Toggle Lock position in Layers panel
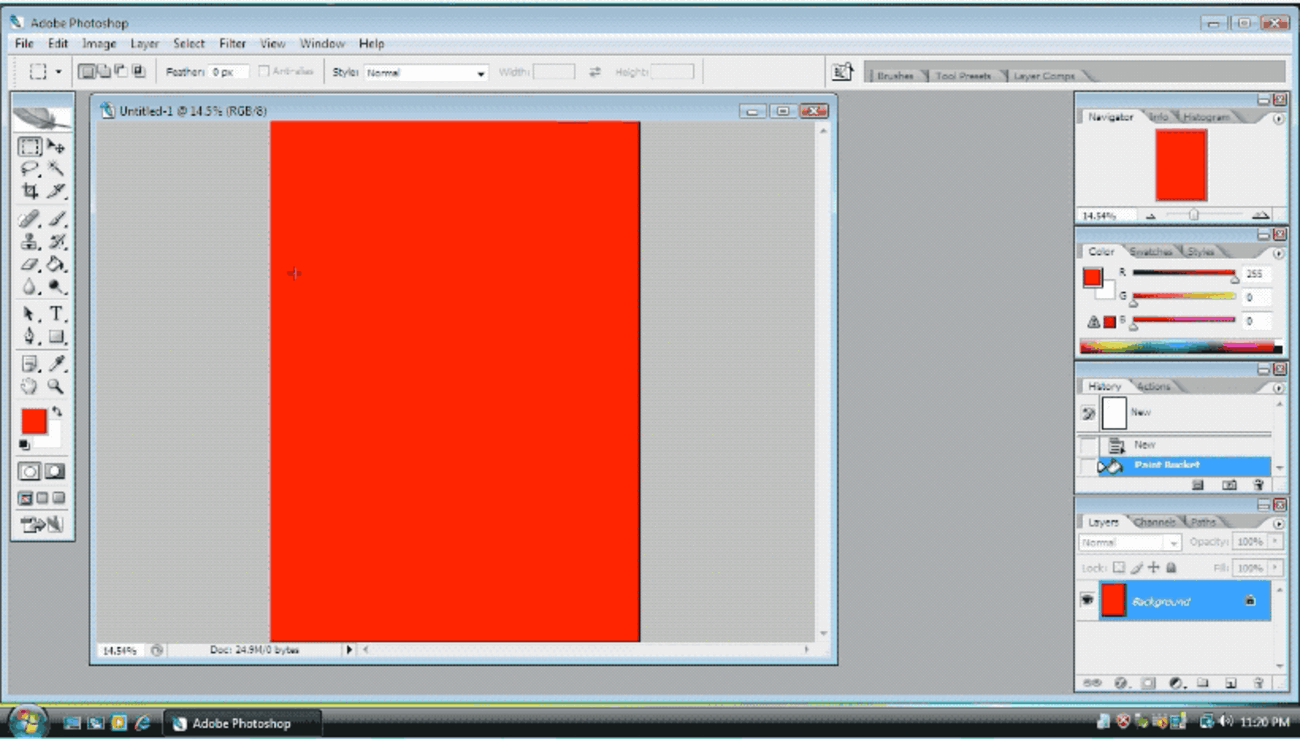The width and height of the screenshot is (1300, 739). click(x=1153, y=568)
